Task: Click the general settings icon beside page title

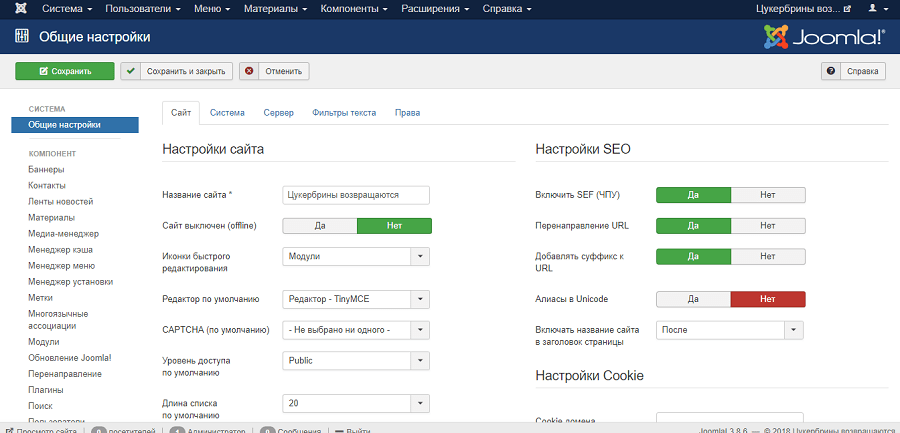Action: coord(22,38)
